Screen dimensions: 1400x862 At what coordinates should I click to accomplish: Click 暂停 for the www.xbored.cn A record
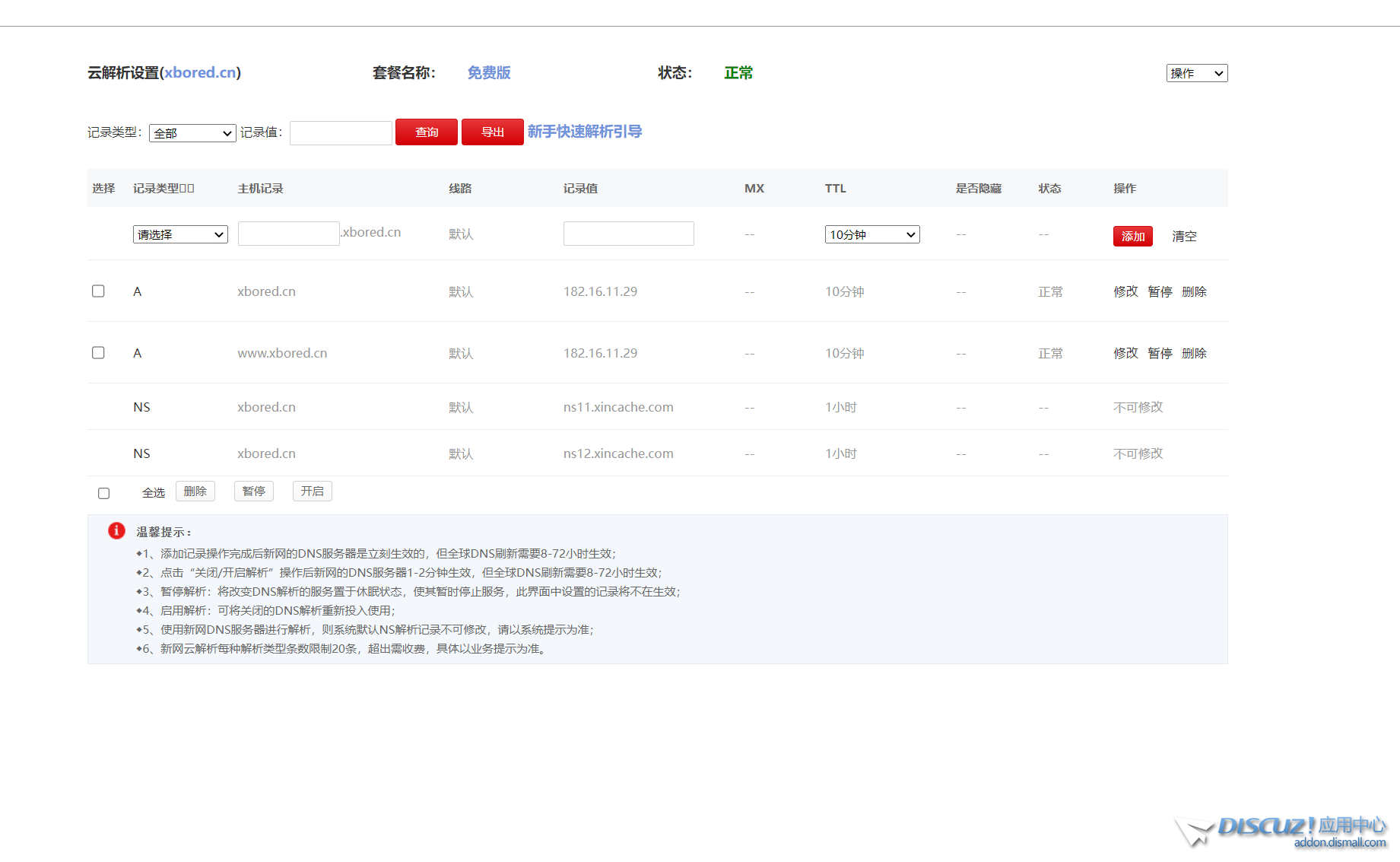(1160, 353)
